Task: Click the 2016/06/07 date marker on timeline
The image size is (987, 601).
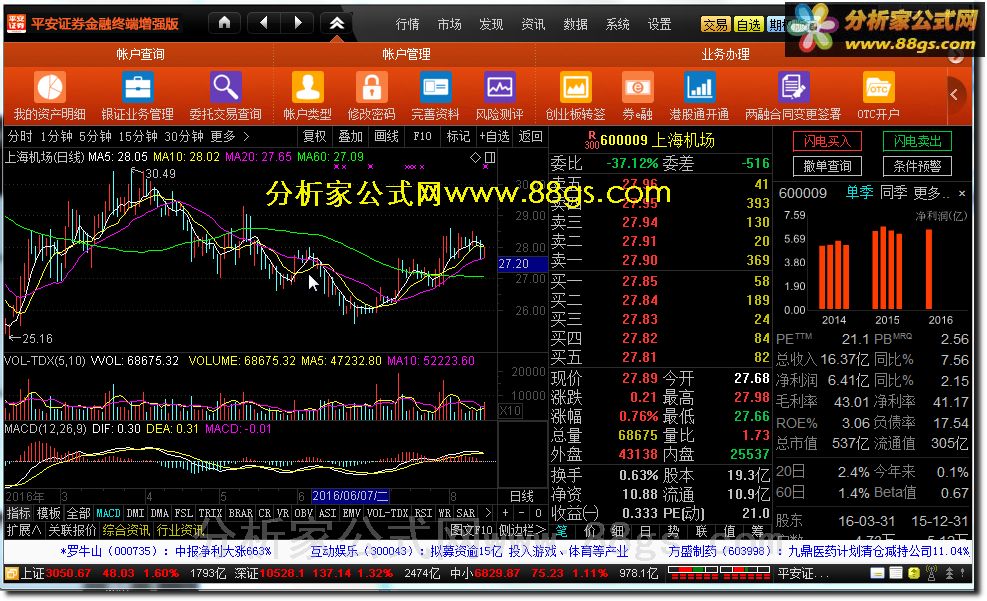Action: 351,496
